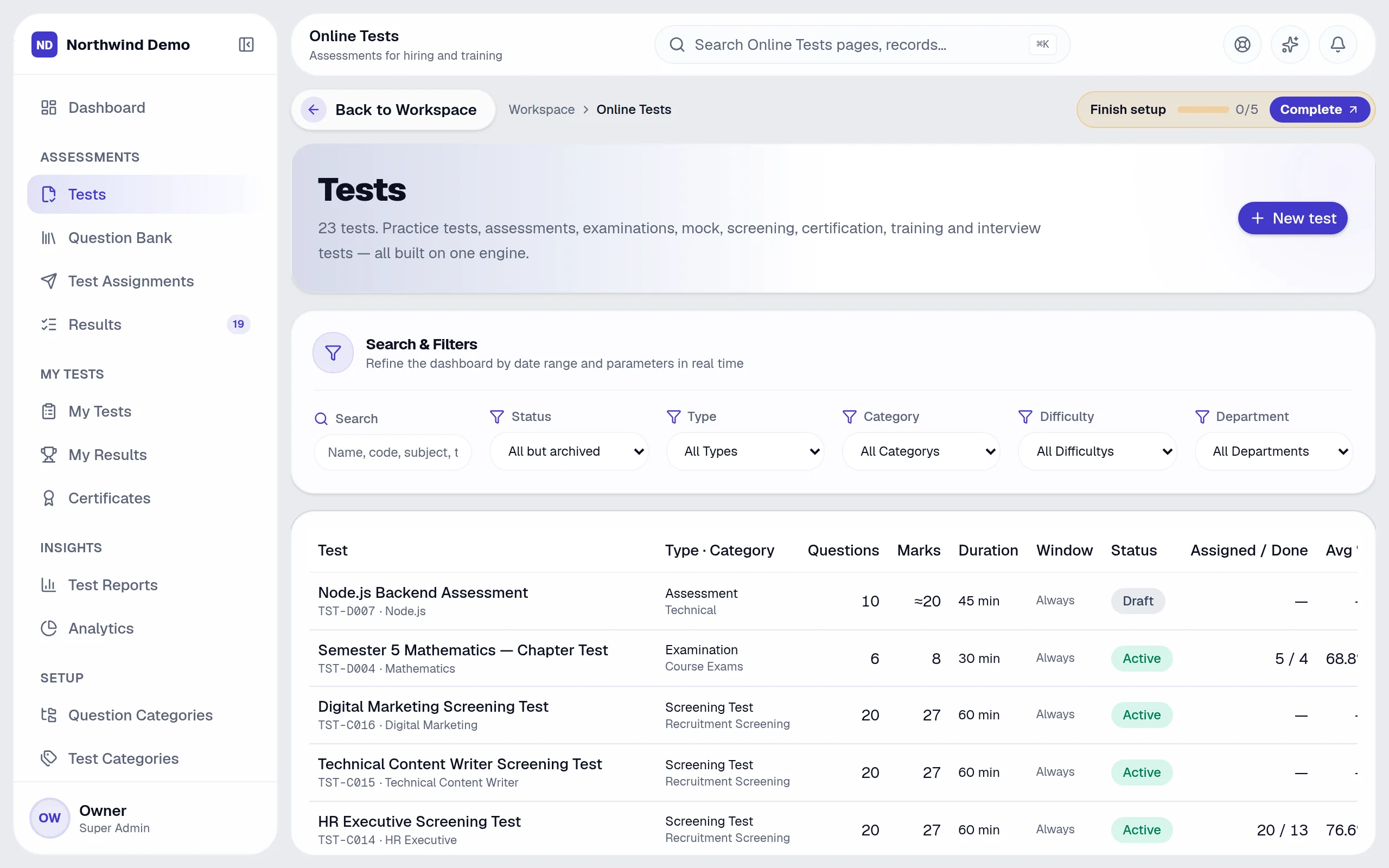Click the My Tests clipboard icon
The image size is (1389, 868).
(x=49, y=412)
